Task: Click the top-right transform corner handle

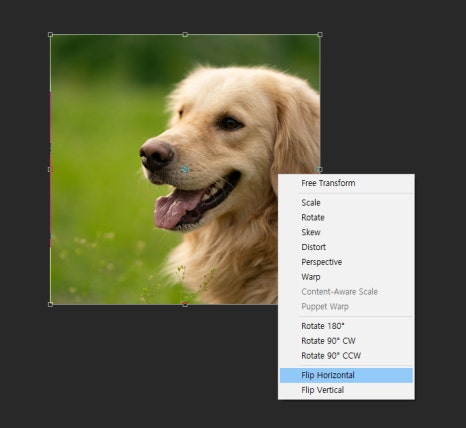Action: 320,35
